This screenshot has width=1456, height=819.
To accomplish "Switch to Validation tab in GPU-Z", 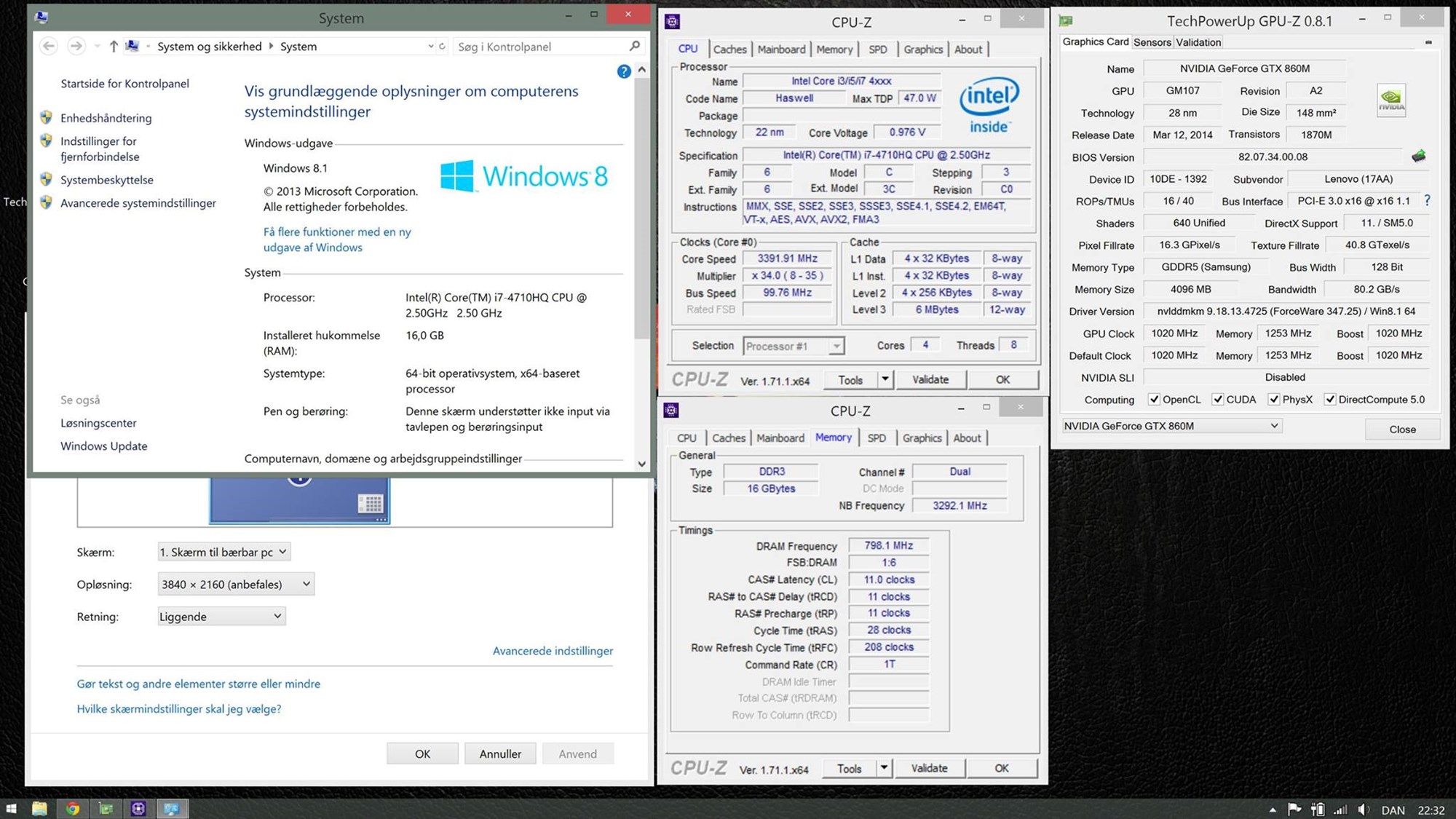I will [x=1198, y=41].
